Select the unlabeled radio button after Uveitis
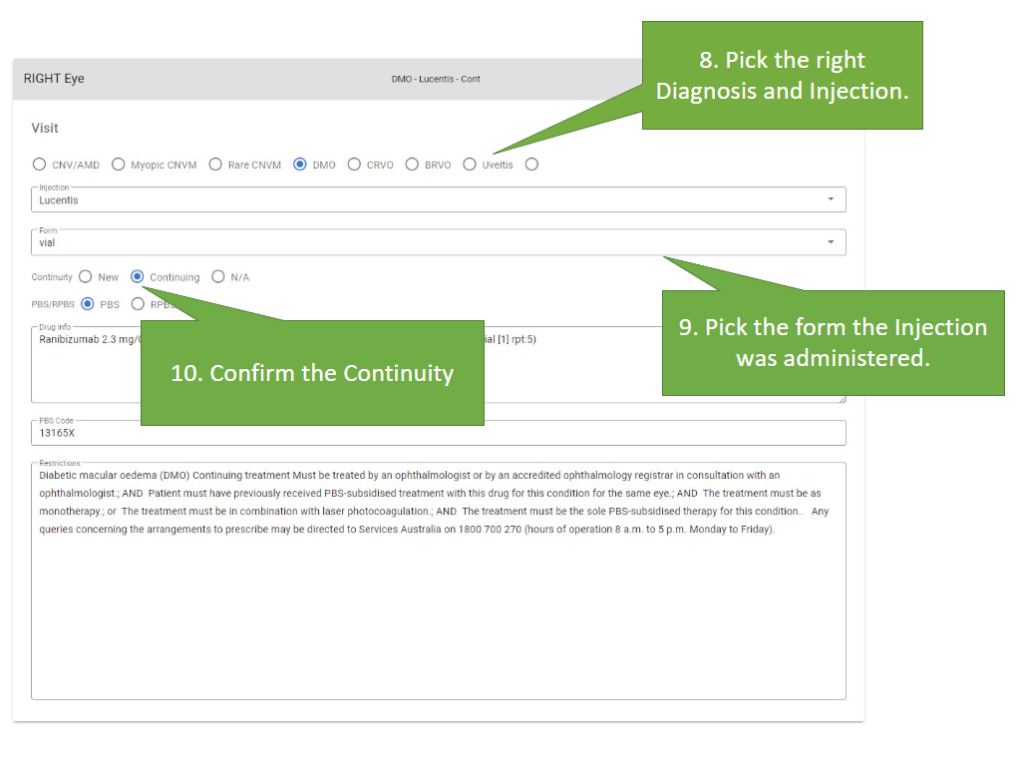This screenshot has width=1024, height=766. click(x=532, y=165)
